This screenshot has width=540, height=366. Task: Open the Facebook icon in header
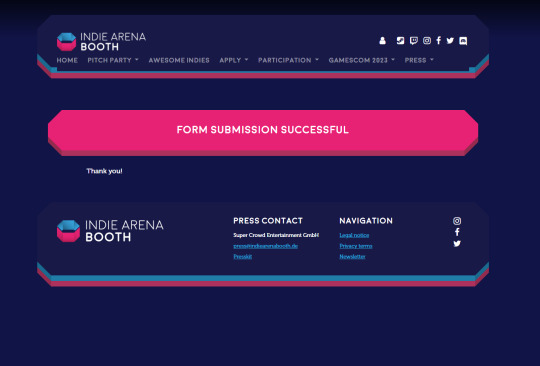(438, 41)
